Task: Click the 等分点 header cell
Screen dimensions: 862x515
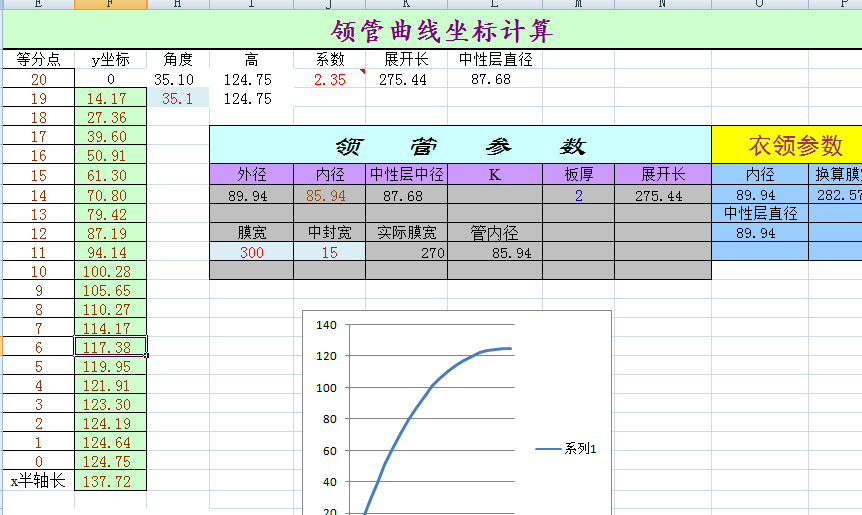Action: point(38,59)
